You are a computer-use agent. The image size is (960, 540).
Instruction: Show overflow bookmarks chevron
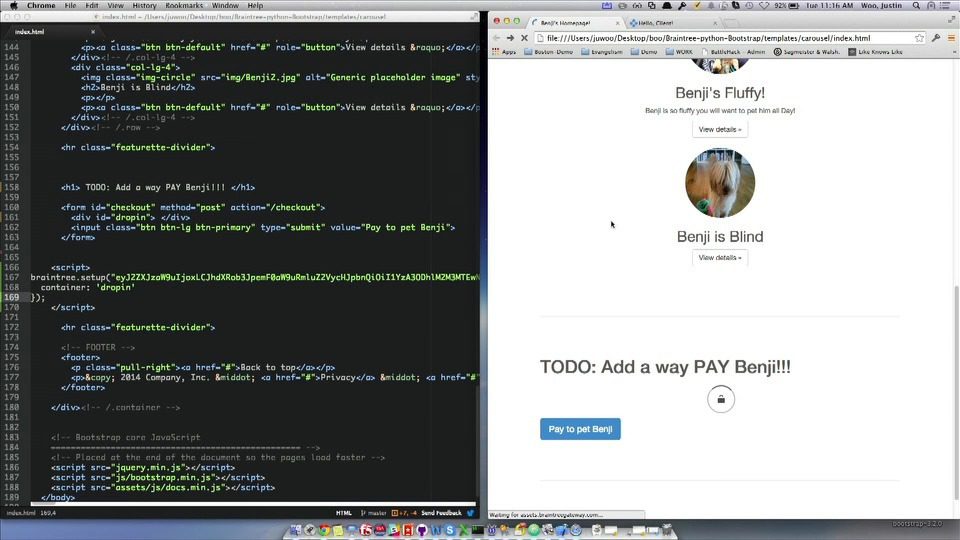(x=954, y=52)
